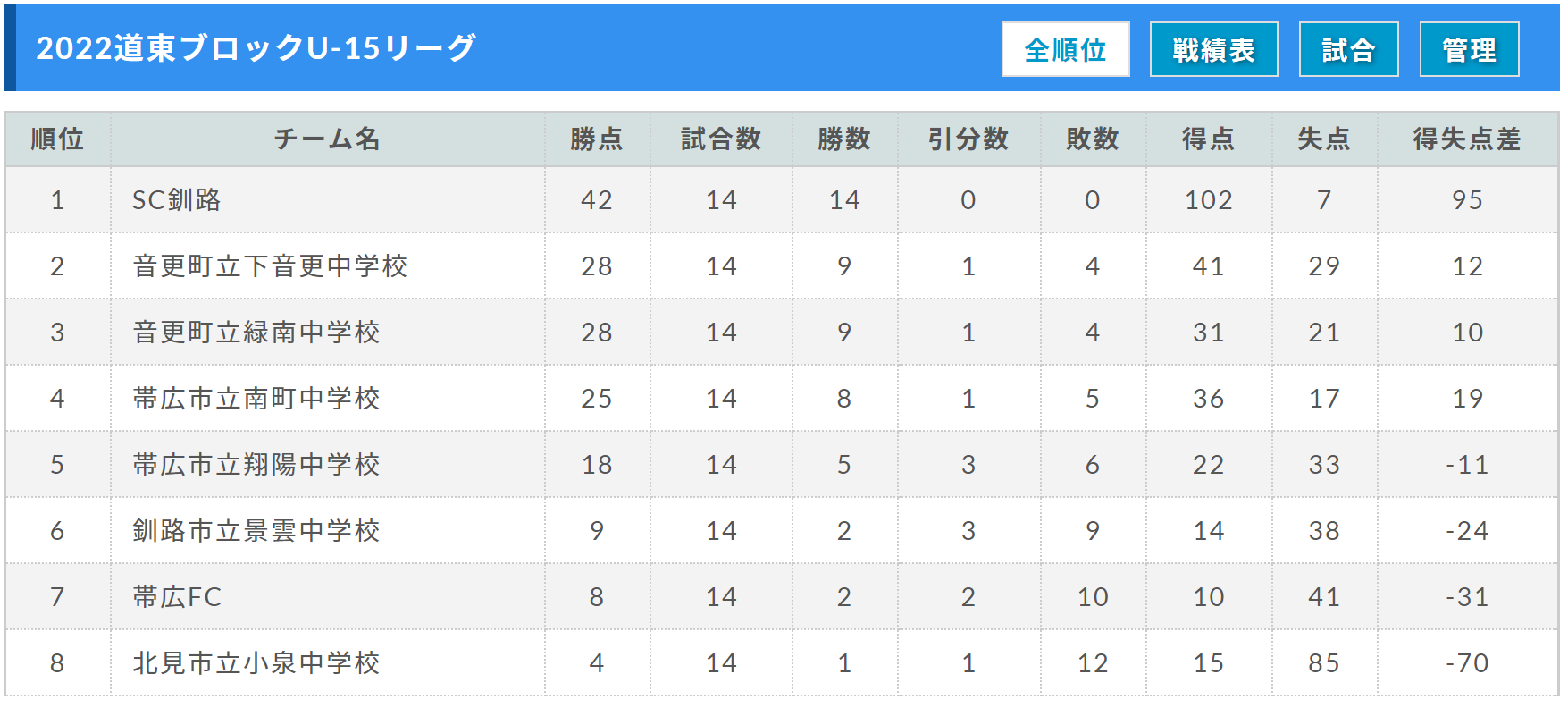Select 釧路市立景雲中学校 team row
The image size is (1568, 708).
(782, 531)
